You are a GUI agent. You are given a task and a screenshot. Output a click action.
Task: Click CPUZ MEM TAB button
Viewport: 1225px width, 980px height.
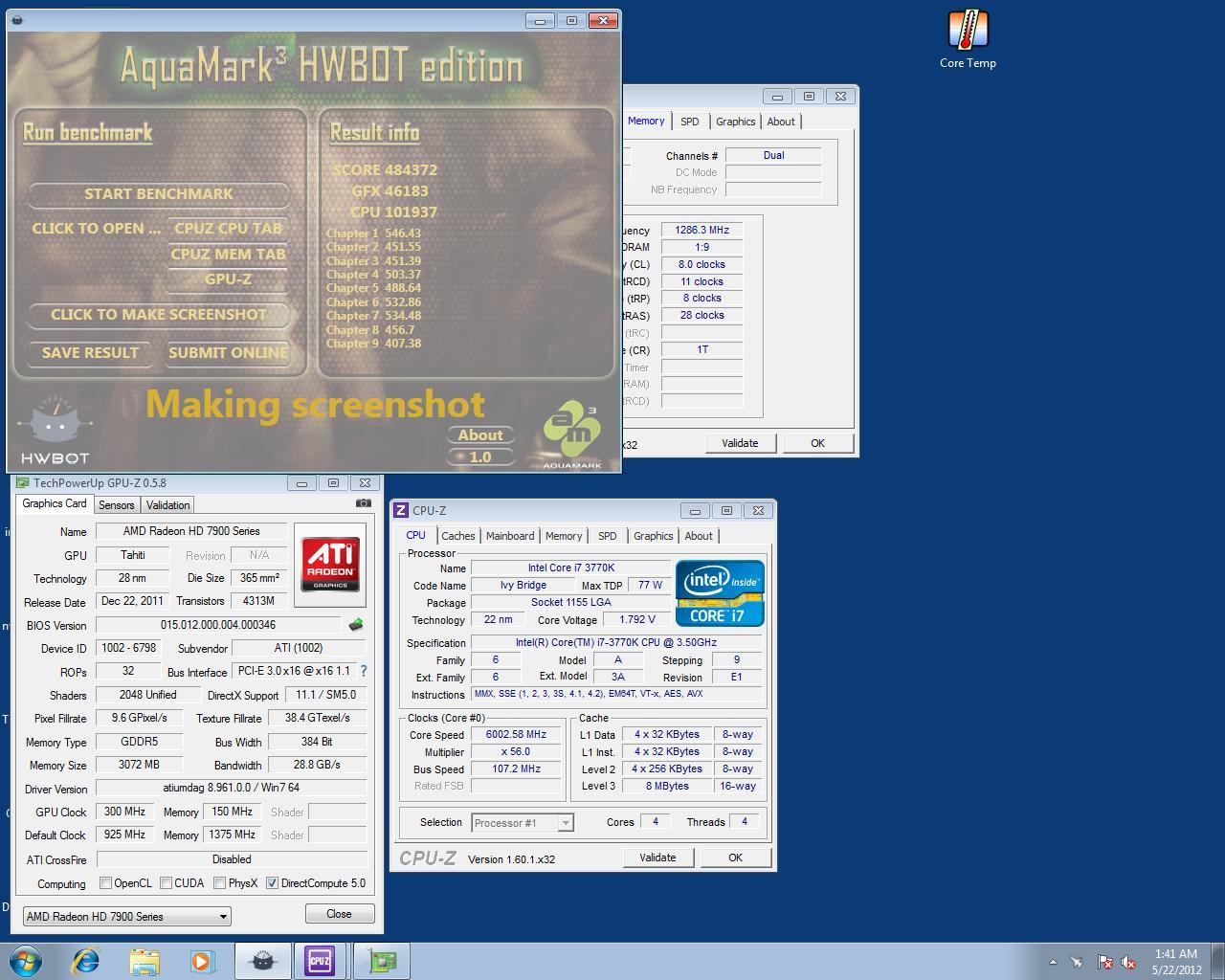[228, 255]
